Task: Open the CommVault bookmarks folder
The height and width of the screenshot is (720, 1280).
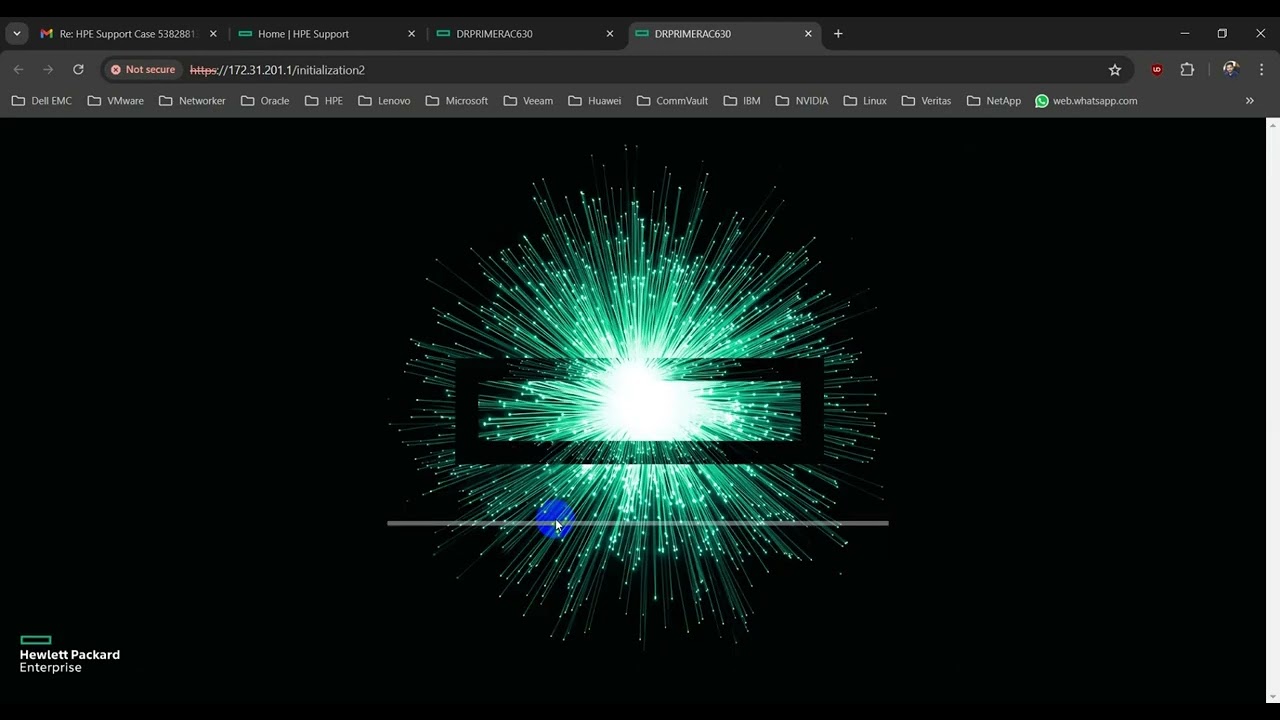Action: click(x=672, y=101)
